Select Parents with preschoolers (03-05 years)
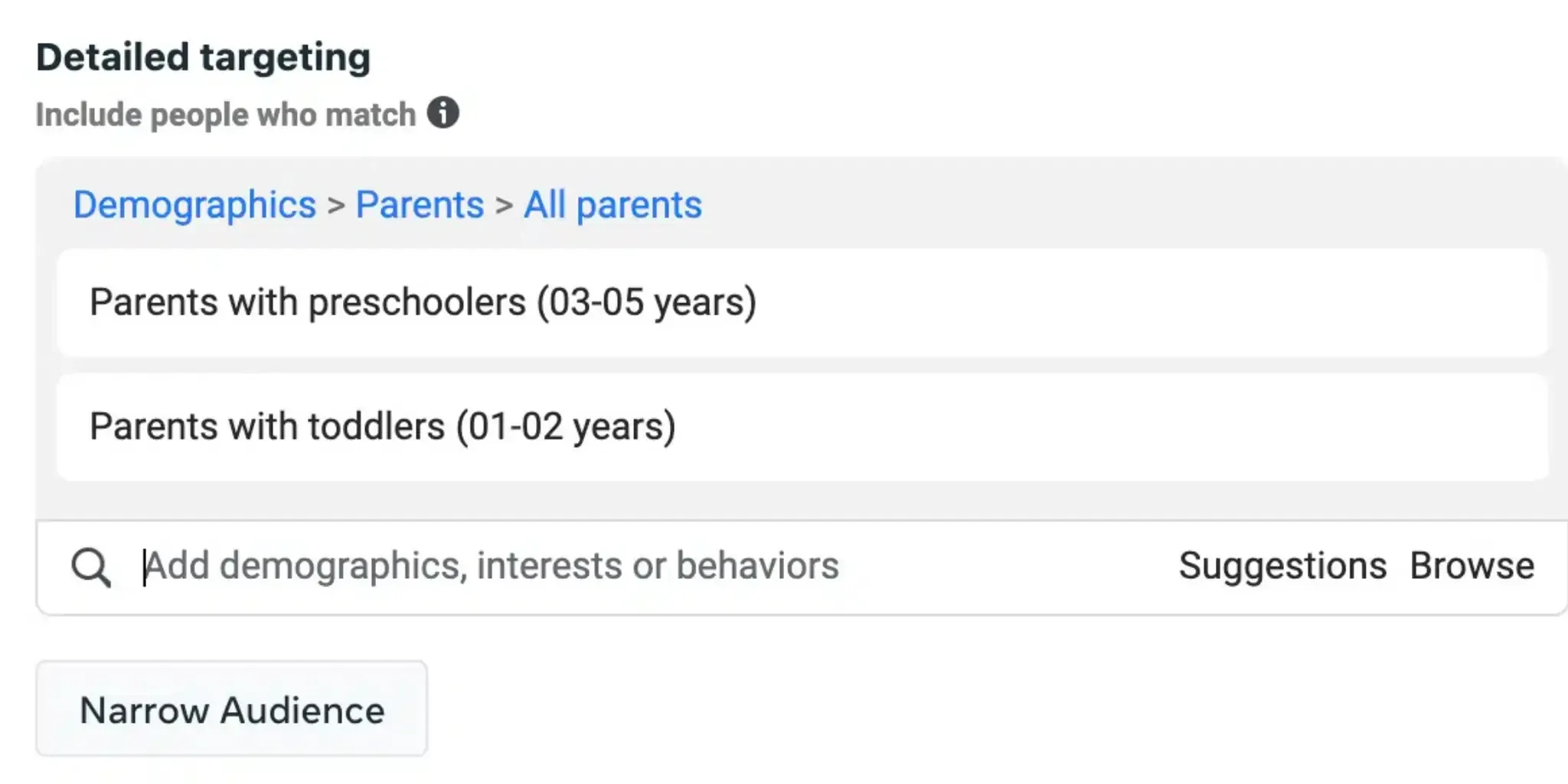Screen dimensions: 1568x784 (x=423, y=302)
